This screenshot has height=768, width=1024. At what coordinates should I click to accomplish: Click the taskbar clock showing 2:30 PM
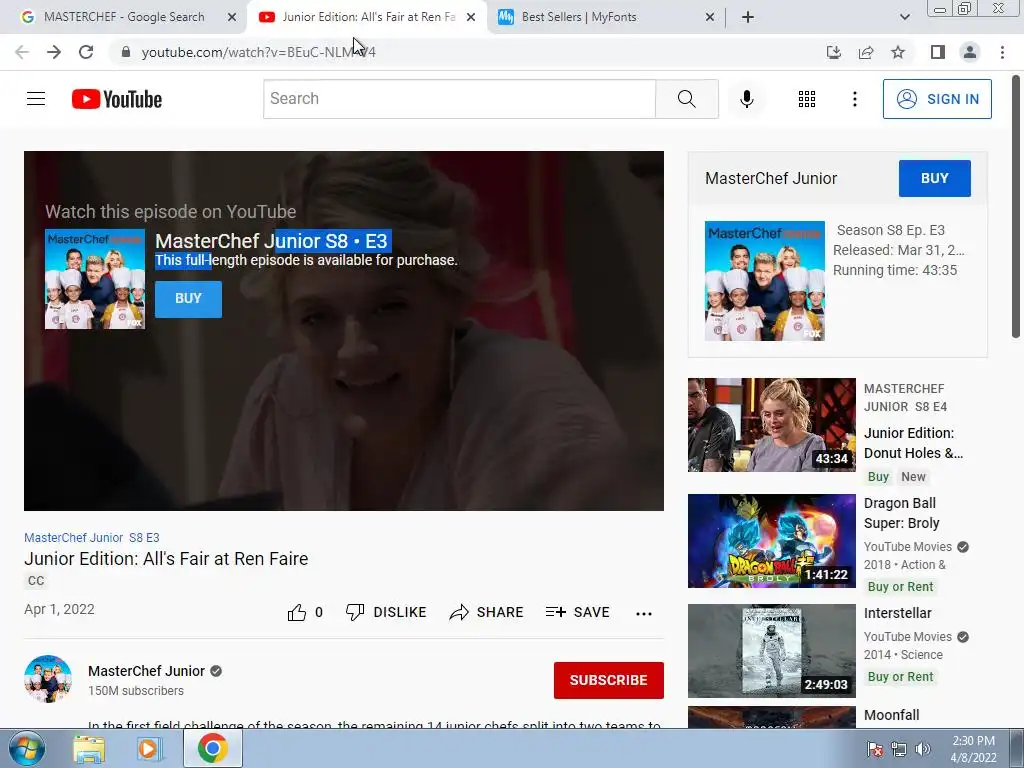click(973, 749)
